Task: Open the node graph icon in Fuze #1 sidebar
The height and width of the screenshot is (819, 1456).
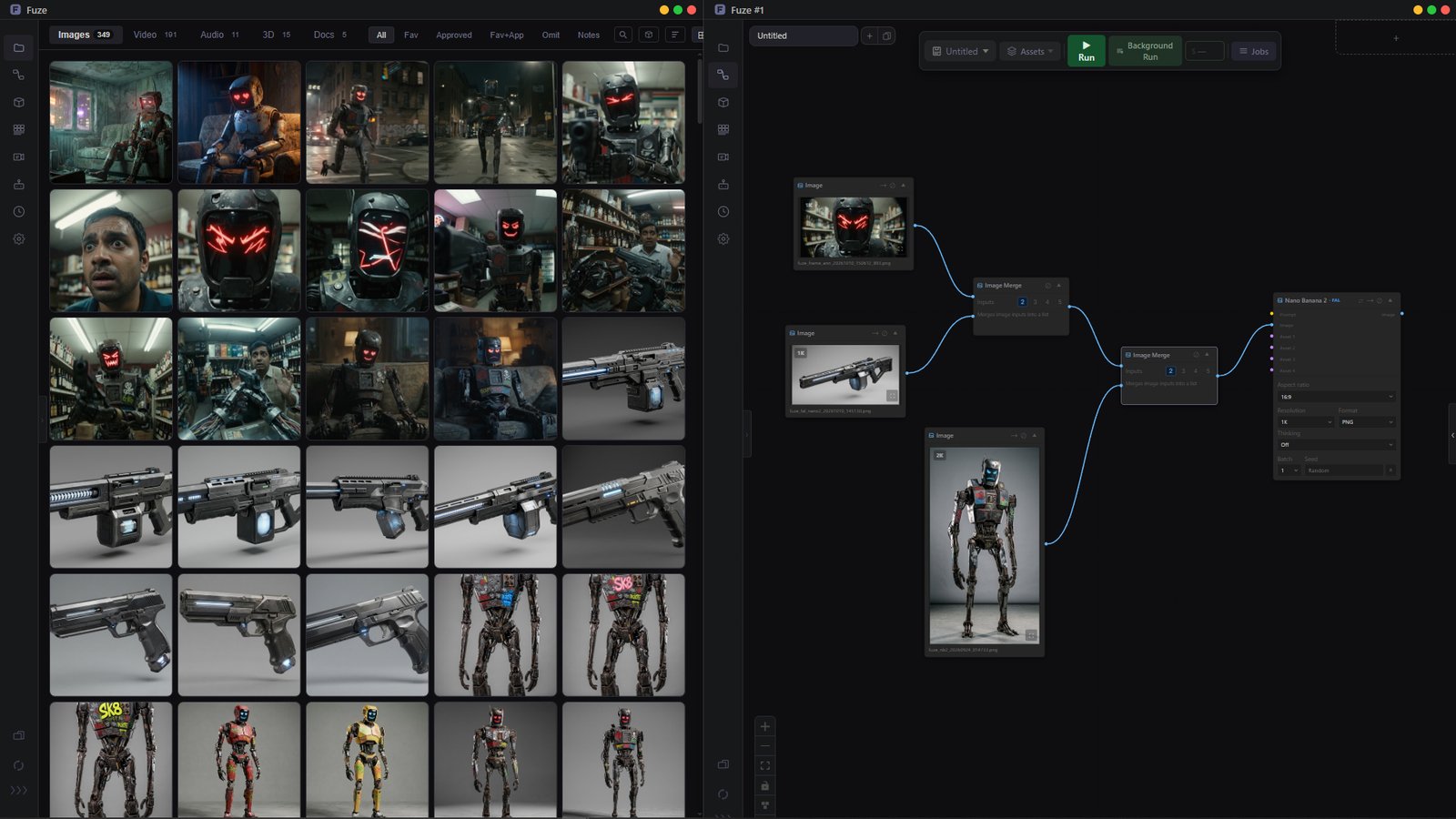Action: click(723, 75)
